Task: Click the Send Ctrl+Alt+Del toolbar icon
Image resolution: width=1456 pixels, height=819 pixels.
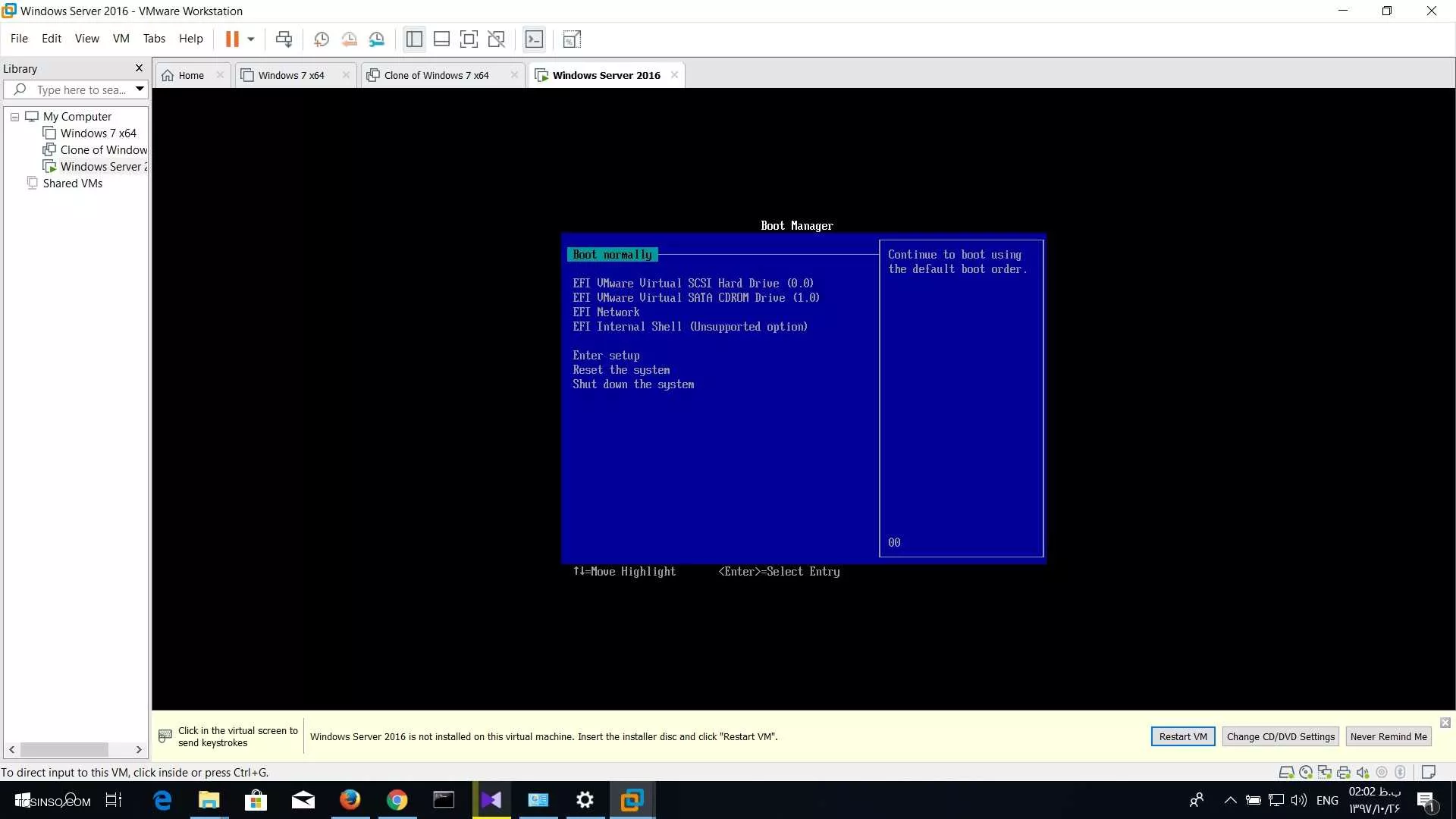Action: pos(284,39)
